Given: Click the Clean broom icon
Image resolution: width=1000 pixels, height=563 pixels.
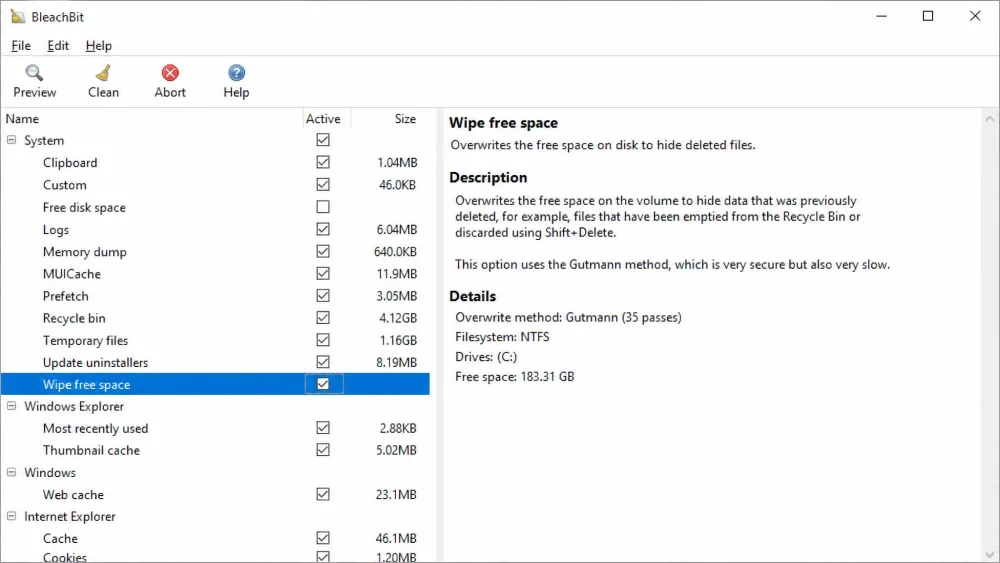Looking at the screenshot, I should [x=103, y=73].
